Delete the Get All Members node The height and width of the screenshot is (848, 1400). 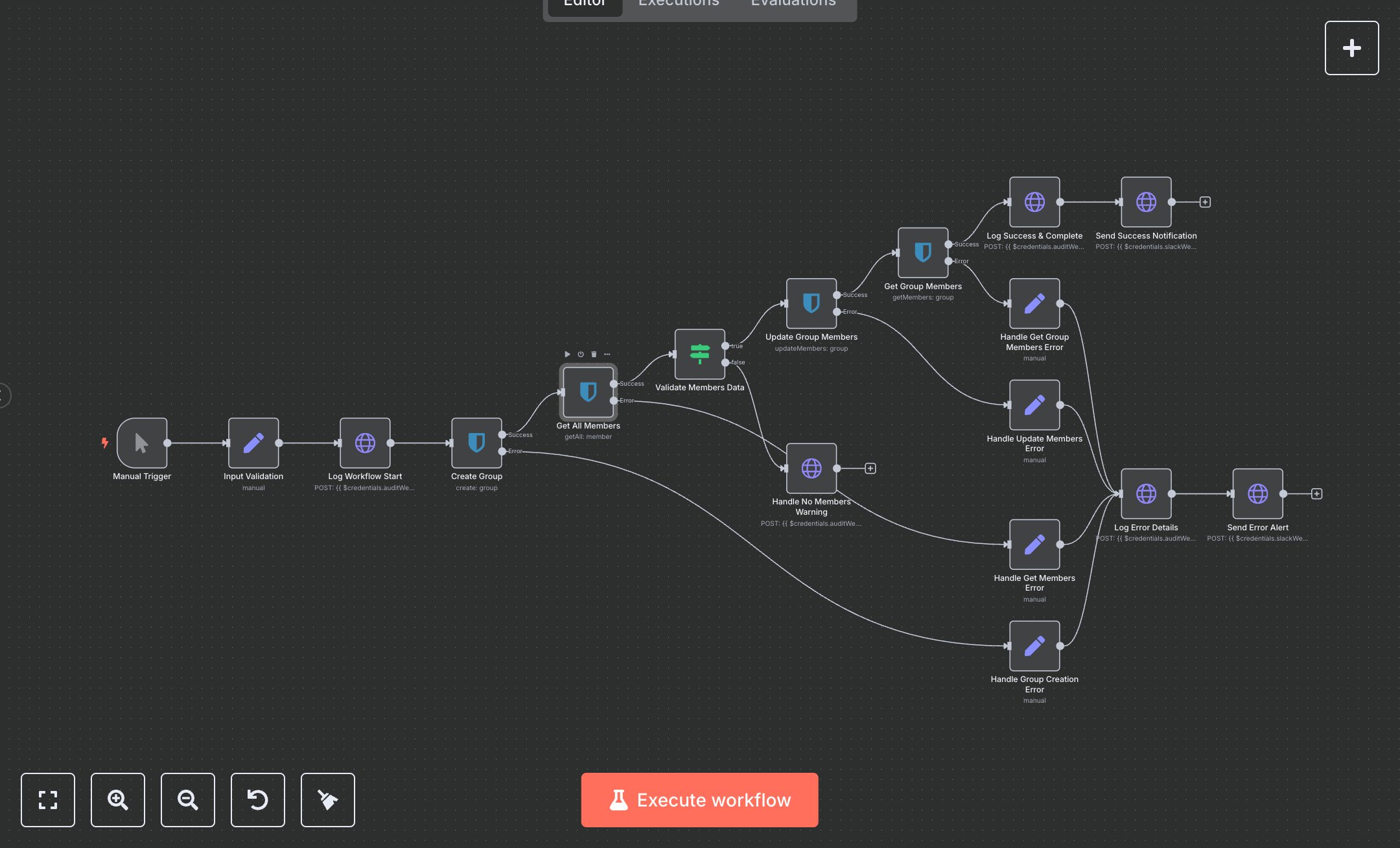pos(594,354)
